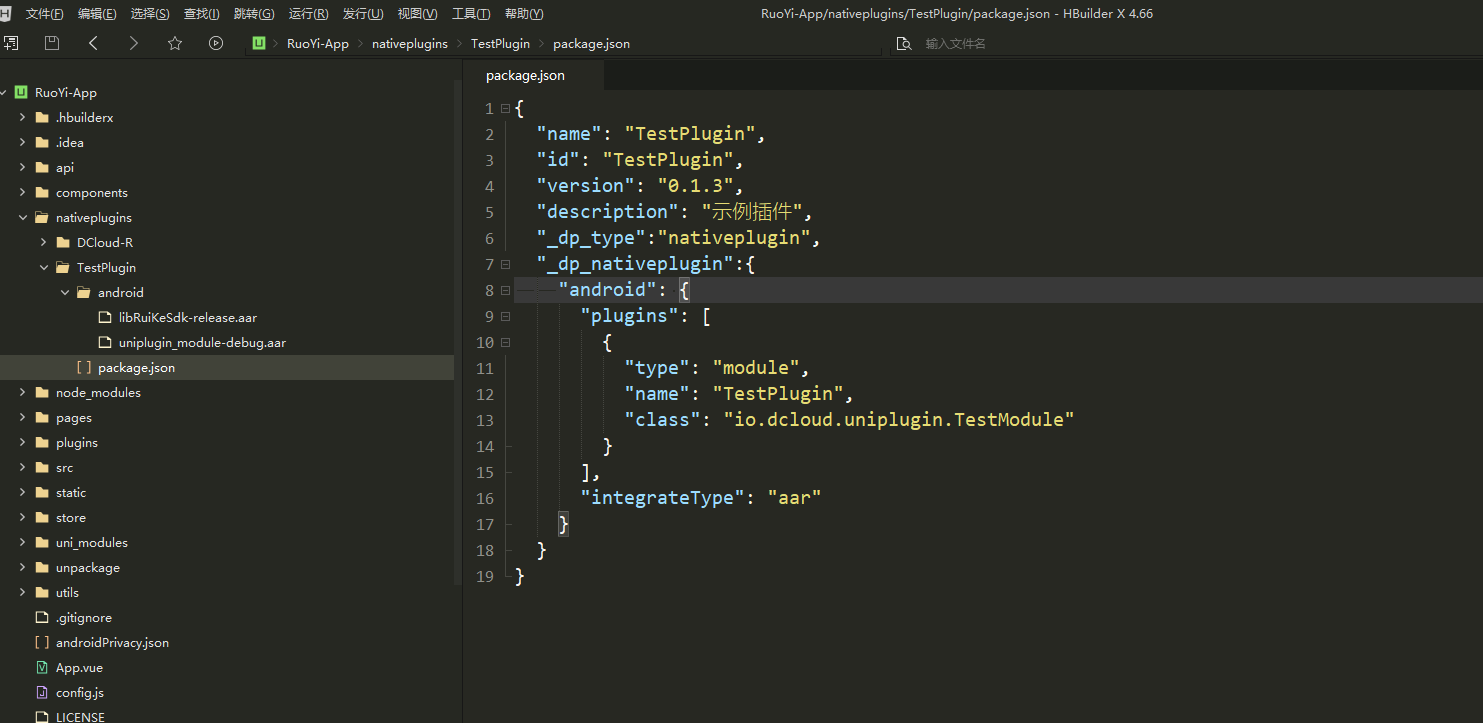The height and width of the screenshot is (723, 1483).
Task: Click nativeplugins in the breadcrumb
Action: (410, 44)
